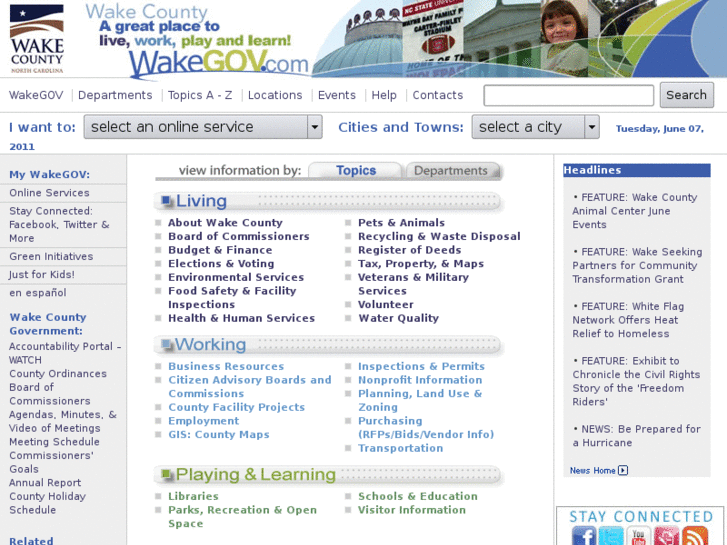
Task: Open Inspections & Permits link
Action: 421,366
